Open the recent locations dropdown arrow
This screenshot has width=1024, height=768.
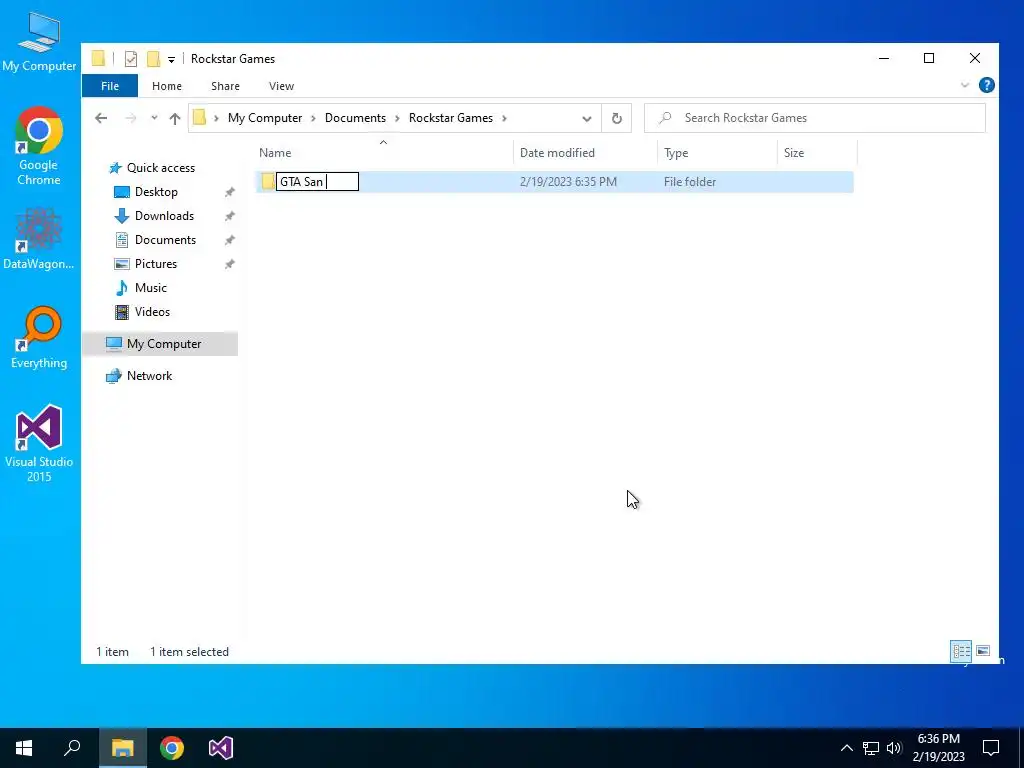click(154, 118)
